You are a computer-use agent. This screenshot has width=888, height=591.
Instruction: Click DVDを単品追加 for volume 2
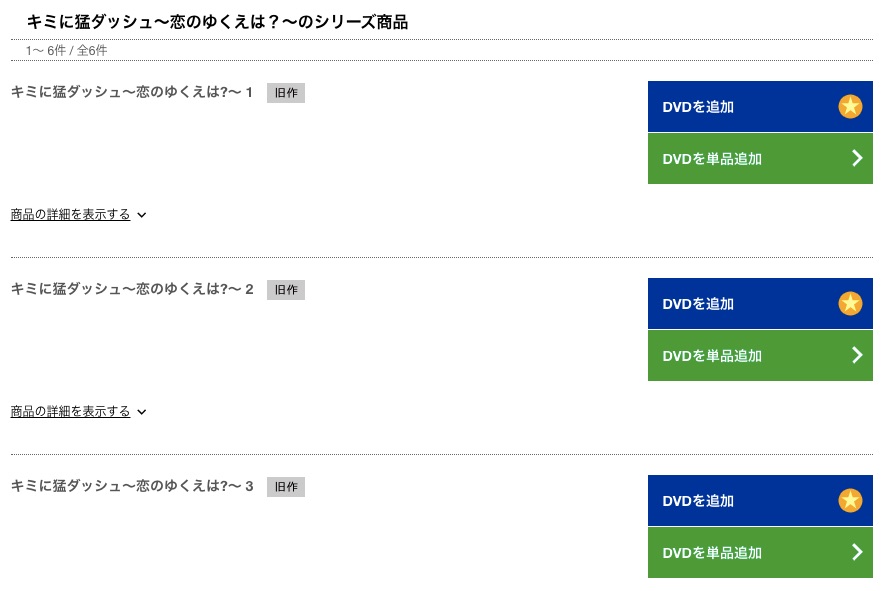[760, 356]
